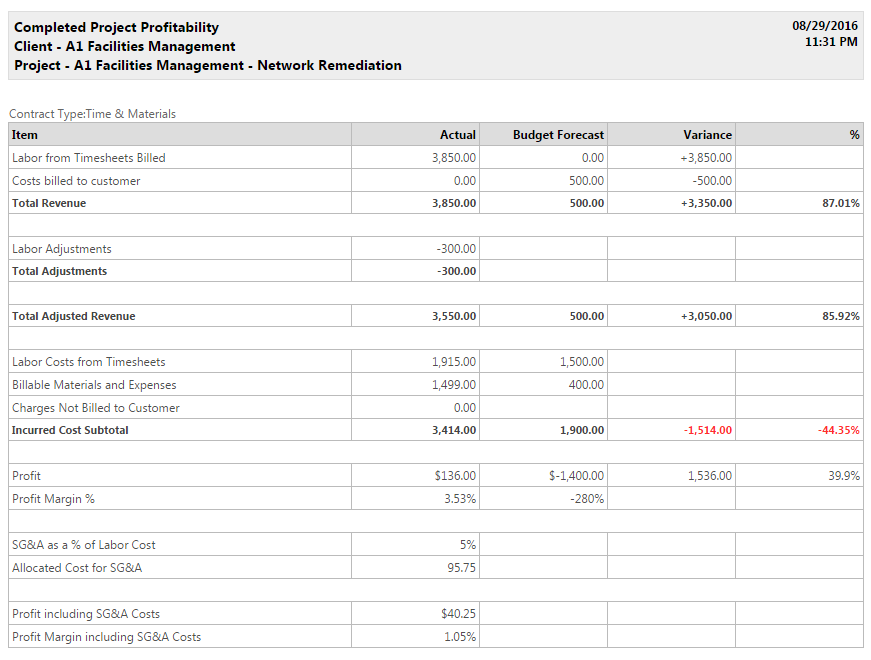Select the Total Adjustments row label
Image resolution: width=871 pixels, height=660 pixels.
pos(59,271)
